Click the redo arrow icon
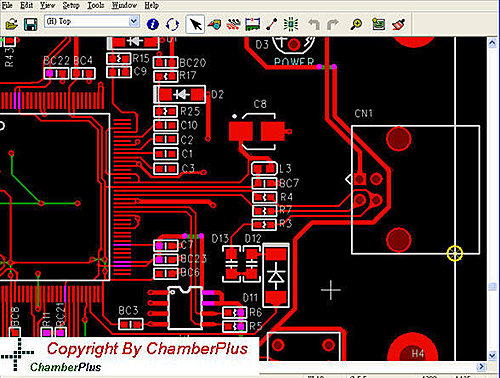Viewport: 500px width, 378px height. [x=332, y=24]
